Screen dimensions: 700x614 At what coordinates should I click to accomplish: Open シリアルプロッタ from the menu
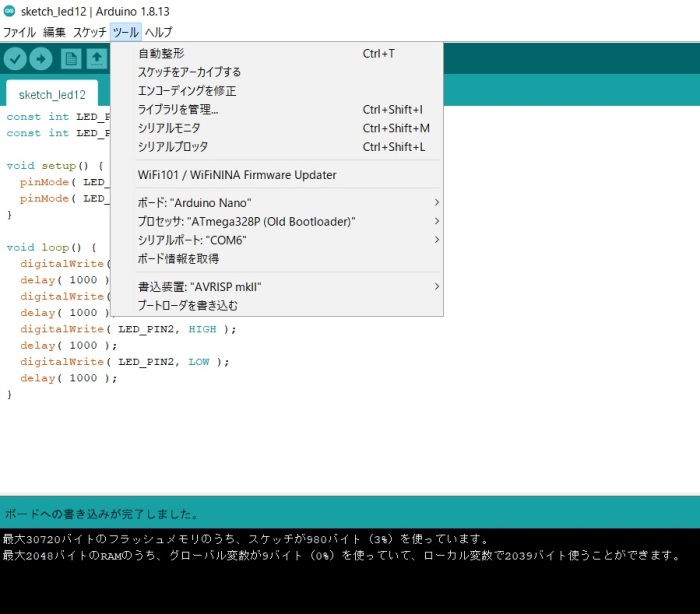point(277,147)
